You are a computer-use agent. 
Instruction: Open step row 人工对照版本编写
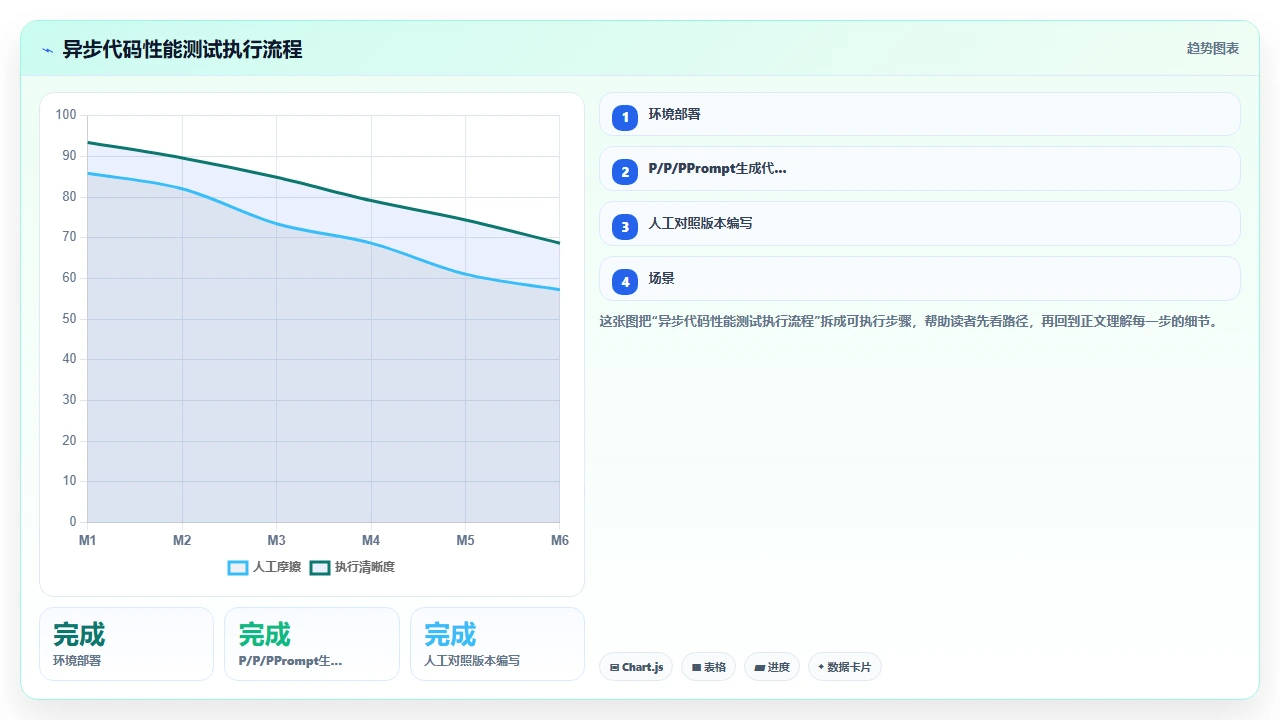(919, 224)
